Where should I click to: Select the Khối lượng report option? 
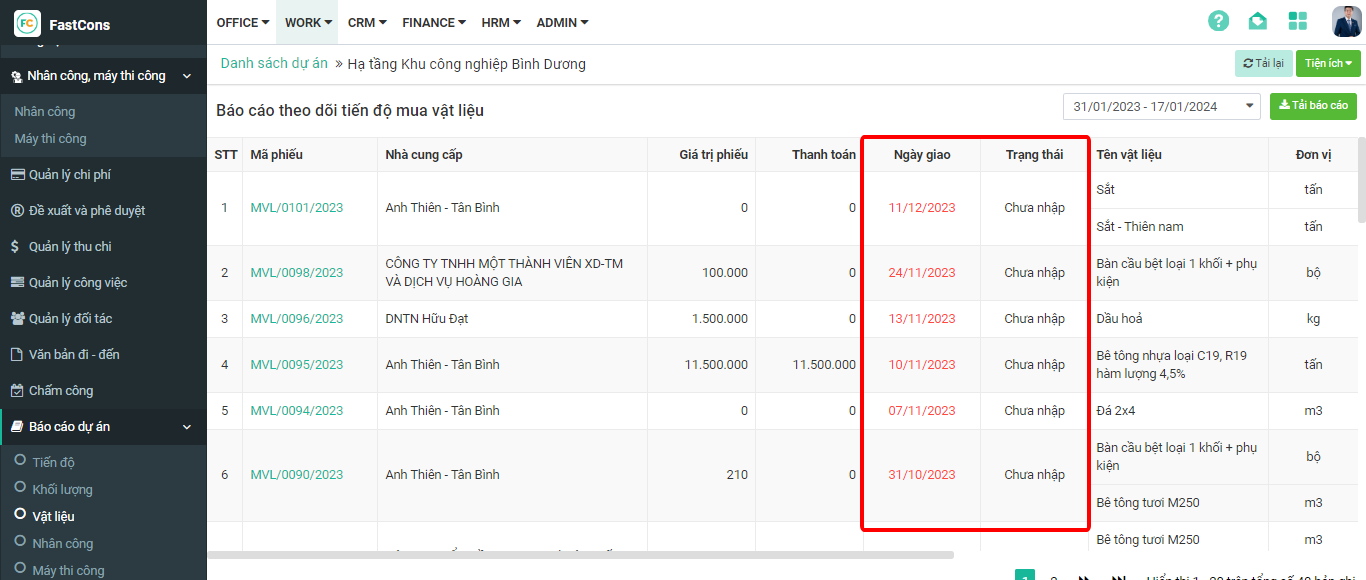pos(62,489)
